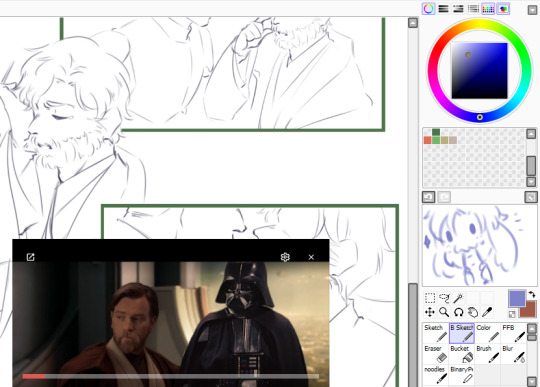Choose the Sketch brush preset
540x387 pixels.
tap(435, 333)
